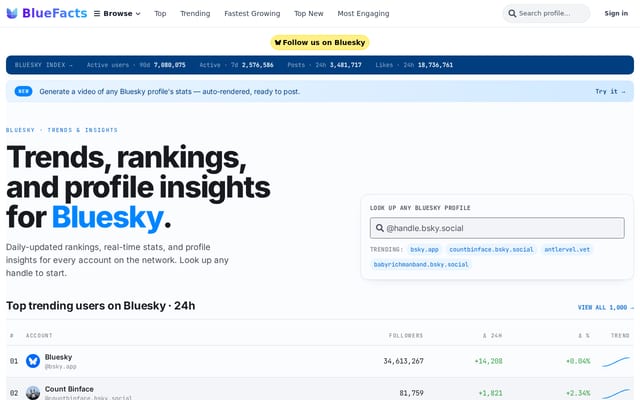Select countbinface.bsky.social trending chip

point(491,249)
